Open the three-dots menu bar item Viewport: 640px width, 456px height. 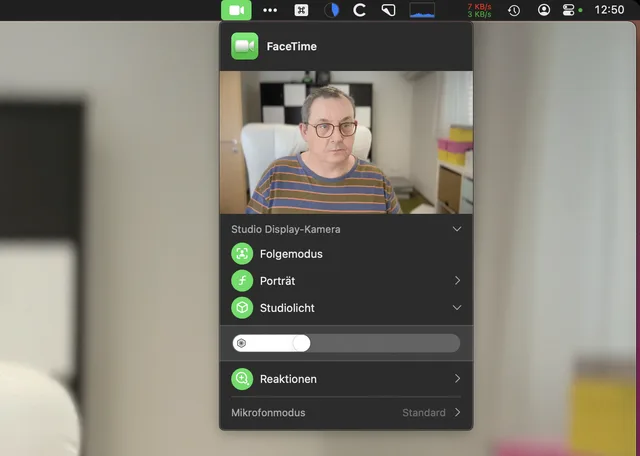270,11
